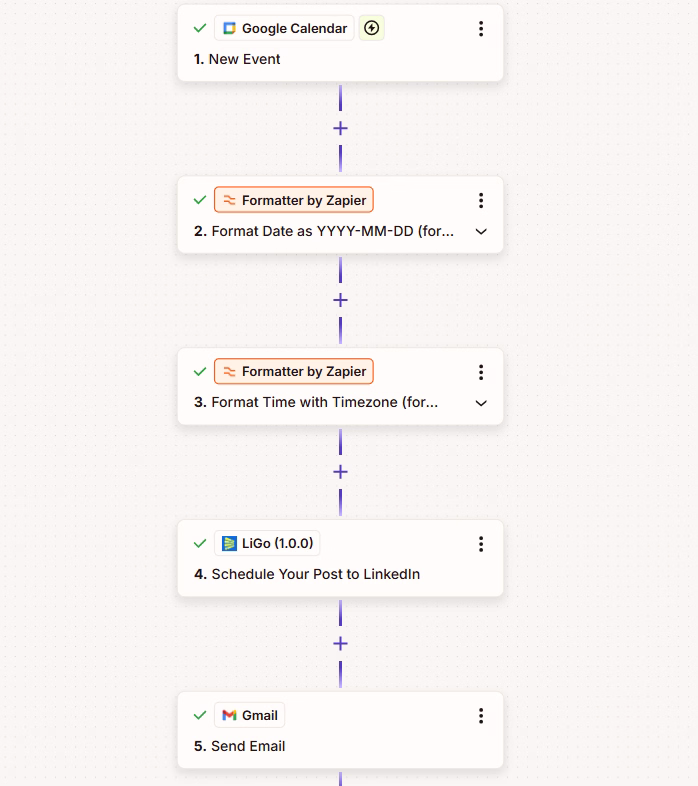698x786 pixels.
Task: Open three-dot menu for New Event step
Action: pos(481,29)
